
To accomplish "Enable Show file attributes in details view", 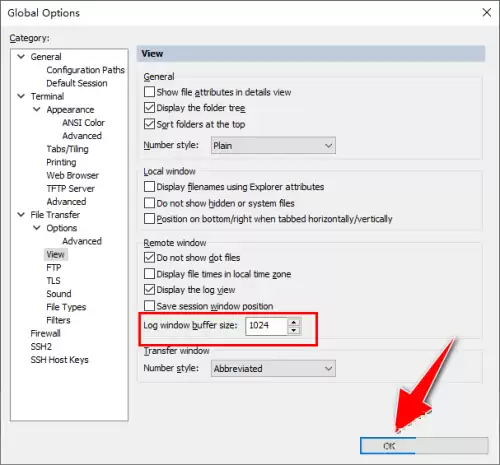I will (149, 92).
